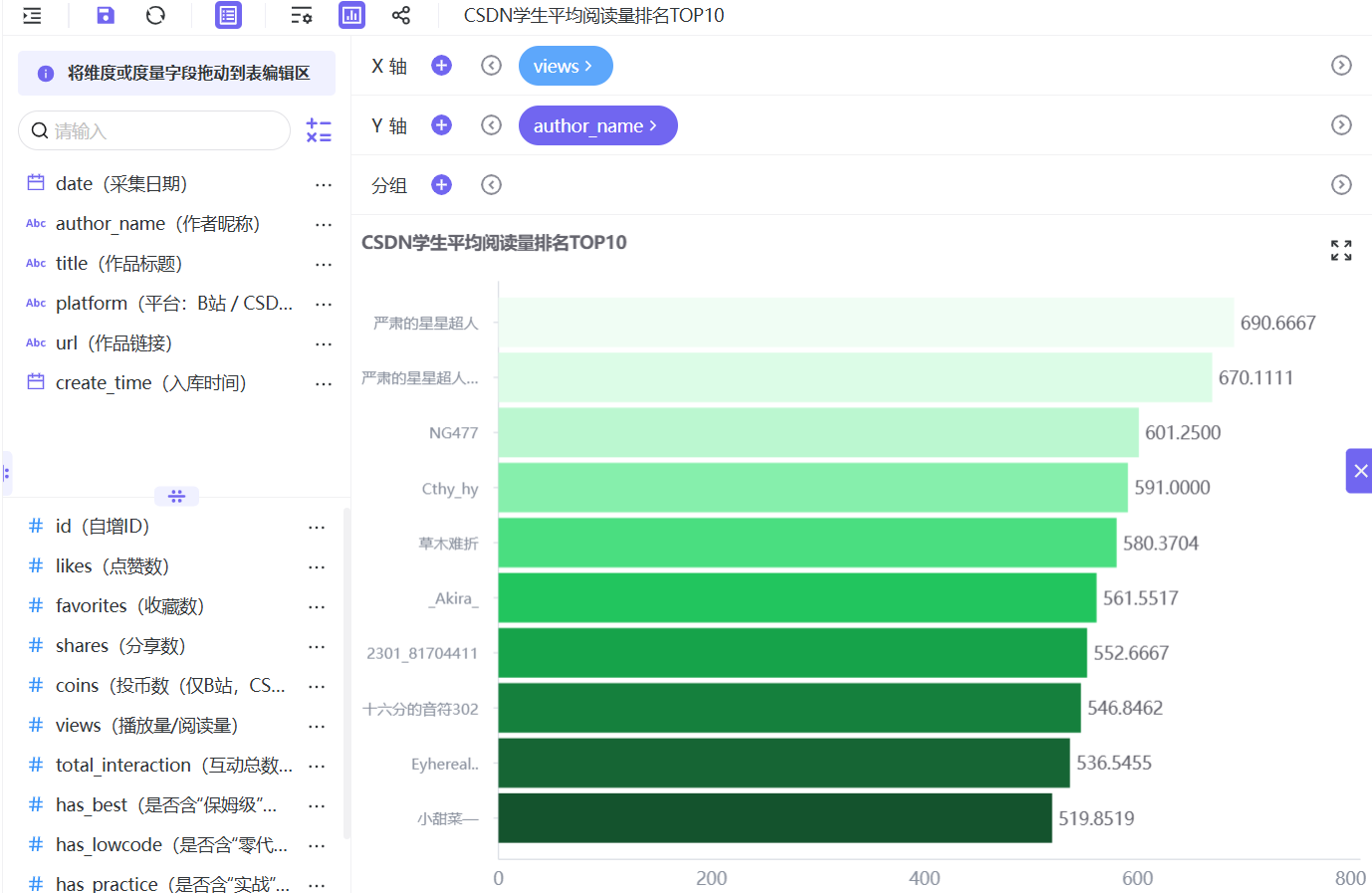Expand the chart to fullscreen
Image resolution: width=1372 pixels, height=893 pixels.
(x=1341, y=250)
